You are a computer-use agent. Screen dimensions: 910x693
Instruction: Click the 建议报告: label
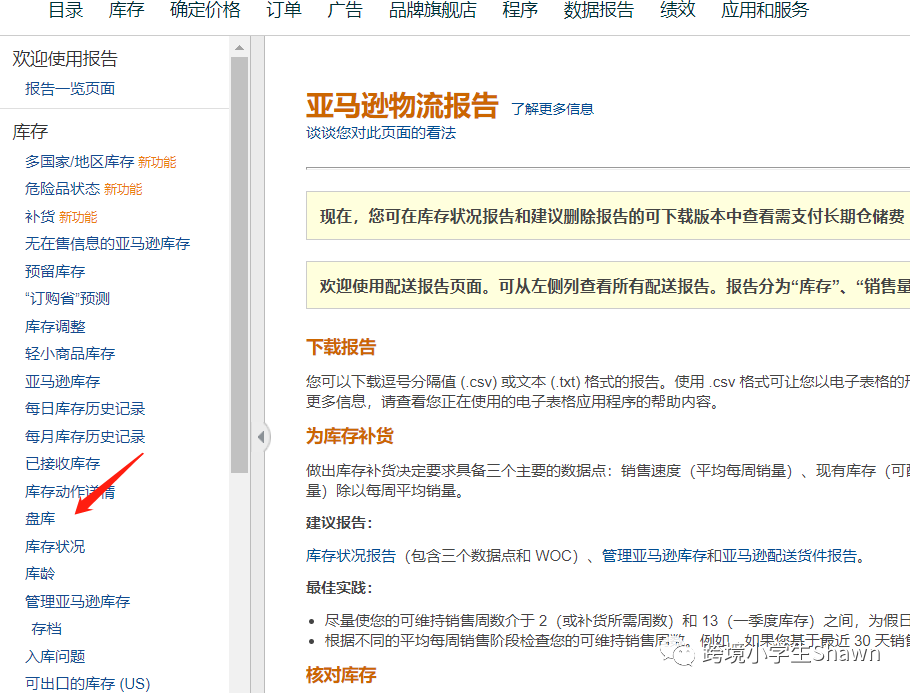tap(338, 523)
